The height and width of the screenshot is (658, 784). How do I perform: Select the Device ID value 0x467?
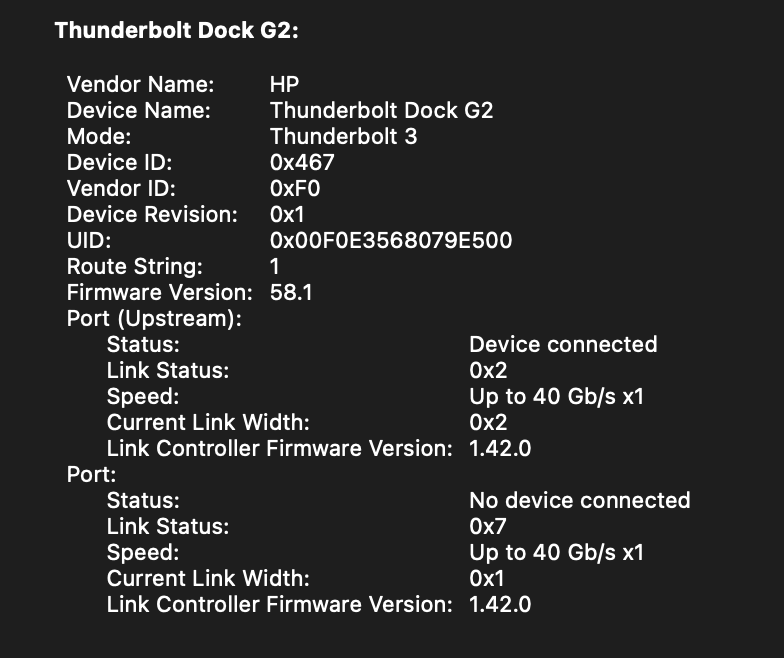(302, 162)
